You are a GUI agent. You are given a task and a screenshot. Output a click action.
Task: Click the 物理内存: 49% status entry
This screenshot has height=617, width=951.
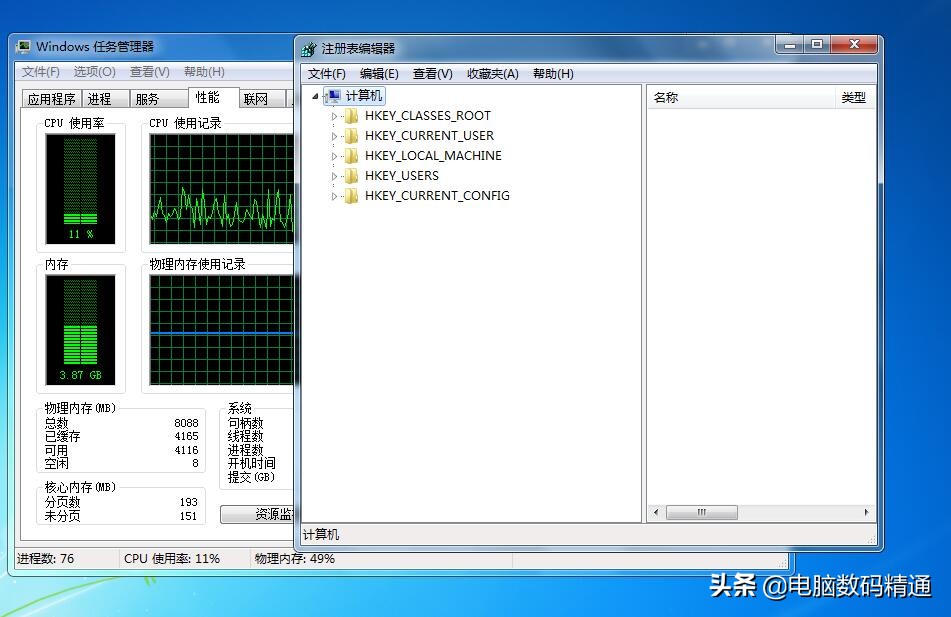tap(295, 559)
